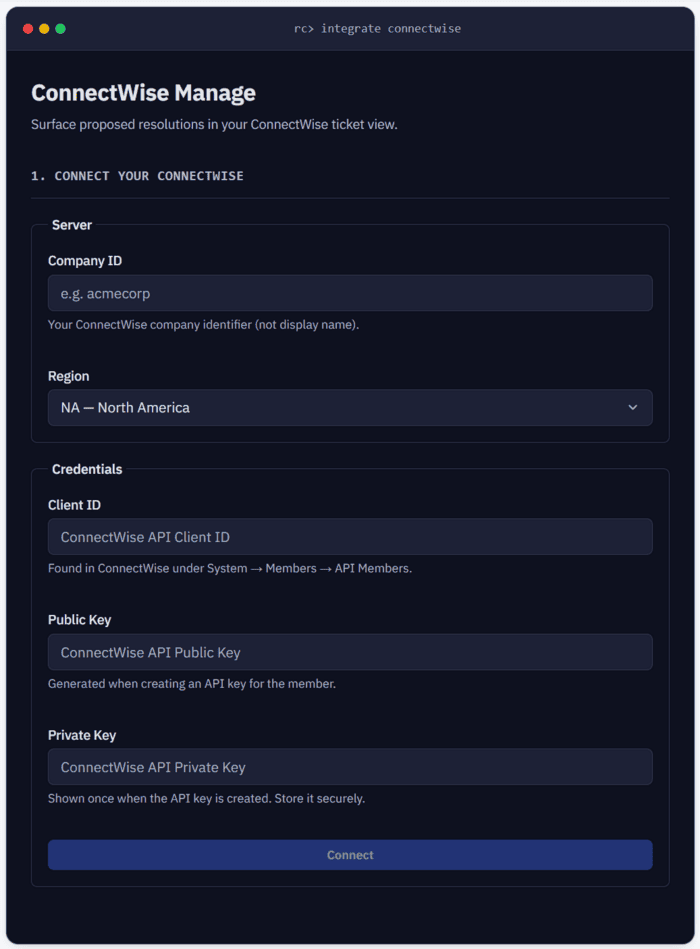Click the 'Your ConnectWise company identifier' hint

[x=203, y=325]
